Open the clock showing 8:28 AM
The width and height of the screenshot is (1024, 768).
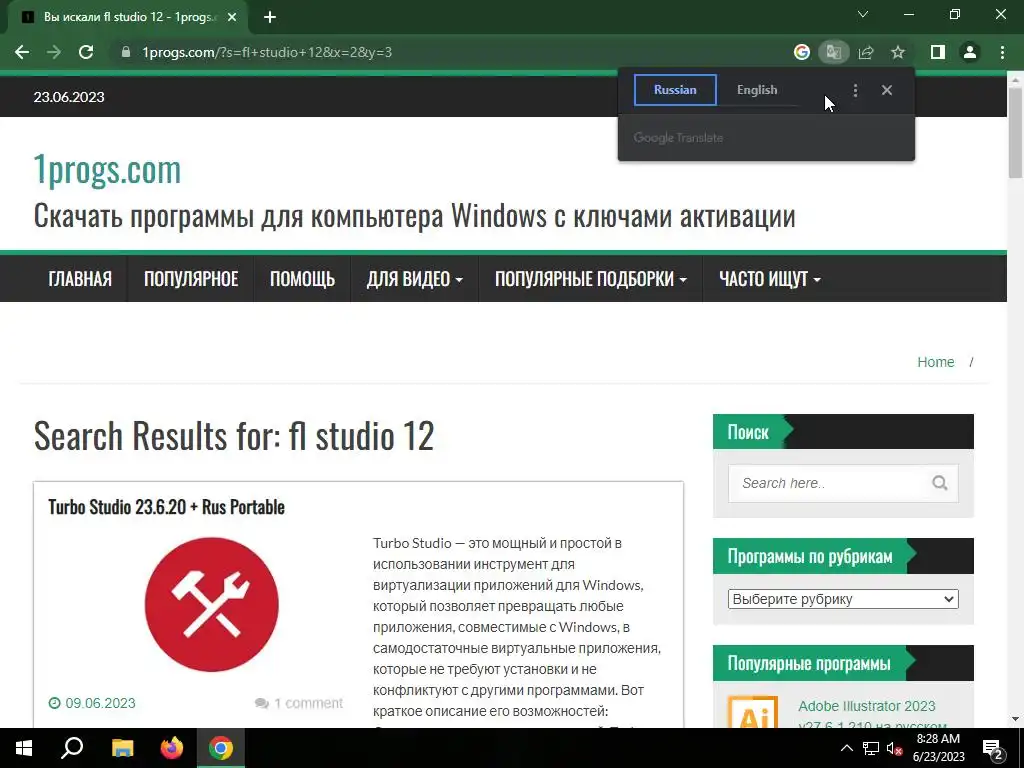click(x=938, y=748)
